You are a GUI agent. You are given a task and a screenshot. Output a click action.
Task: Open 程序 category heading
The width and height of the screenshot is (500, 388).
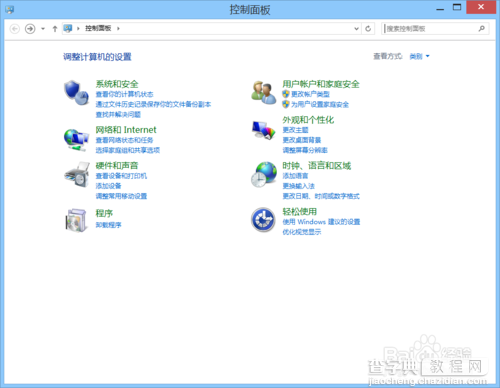104,213
